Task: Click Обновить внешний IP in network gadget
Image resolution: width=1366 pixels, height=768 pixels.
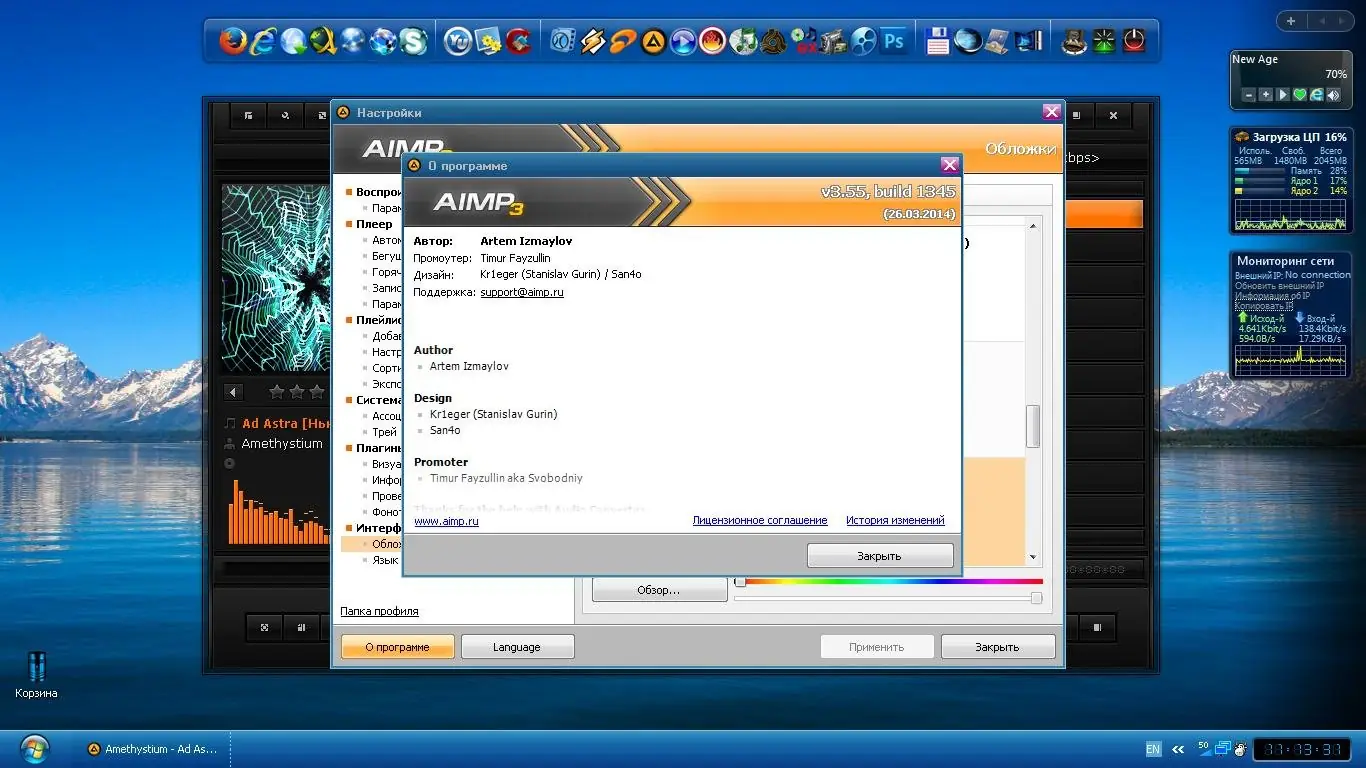Action: tap(1279, 286)
